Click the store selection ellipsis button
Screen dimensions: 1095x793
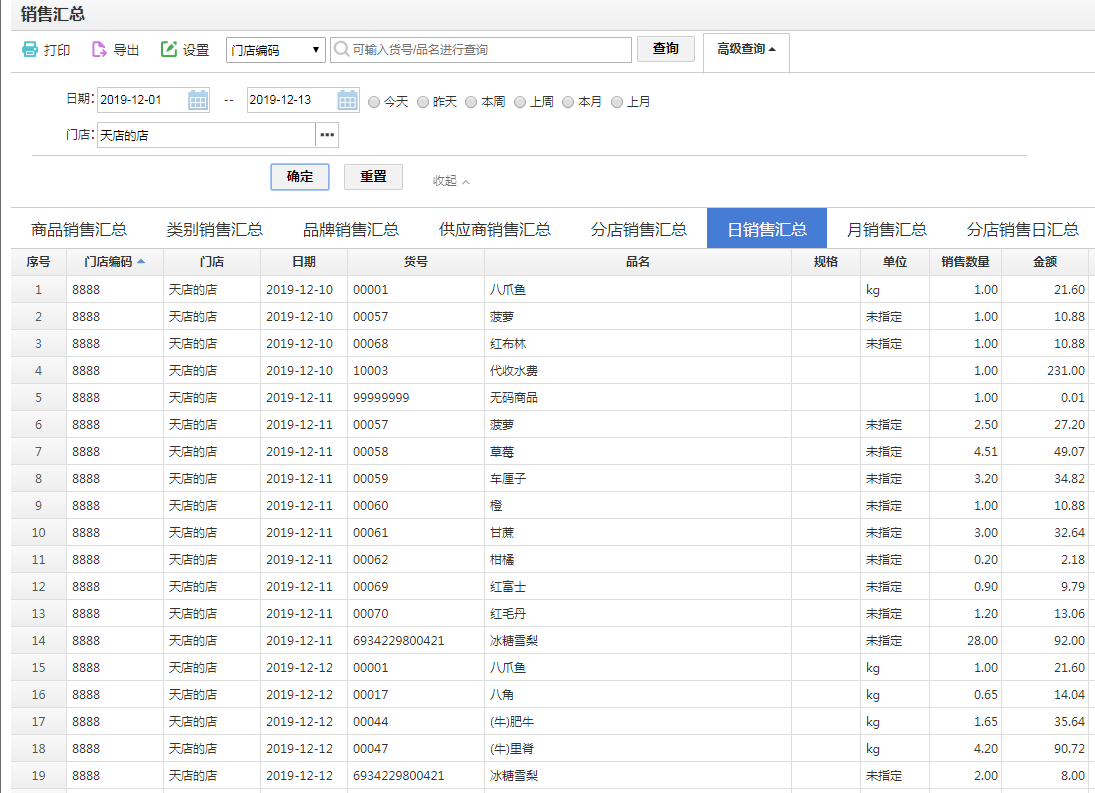point(327,135)
